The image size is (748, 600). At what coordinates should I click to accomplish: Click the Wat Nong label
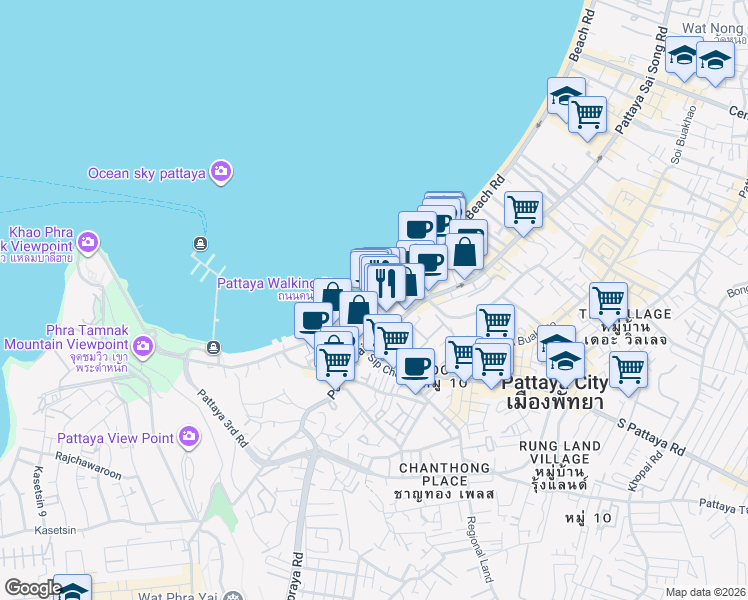[x=712, y=29]
